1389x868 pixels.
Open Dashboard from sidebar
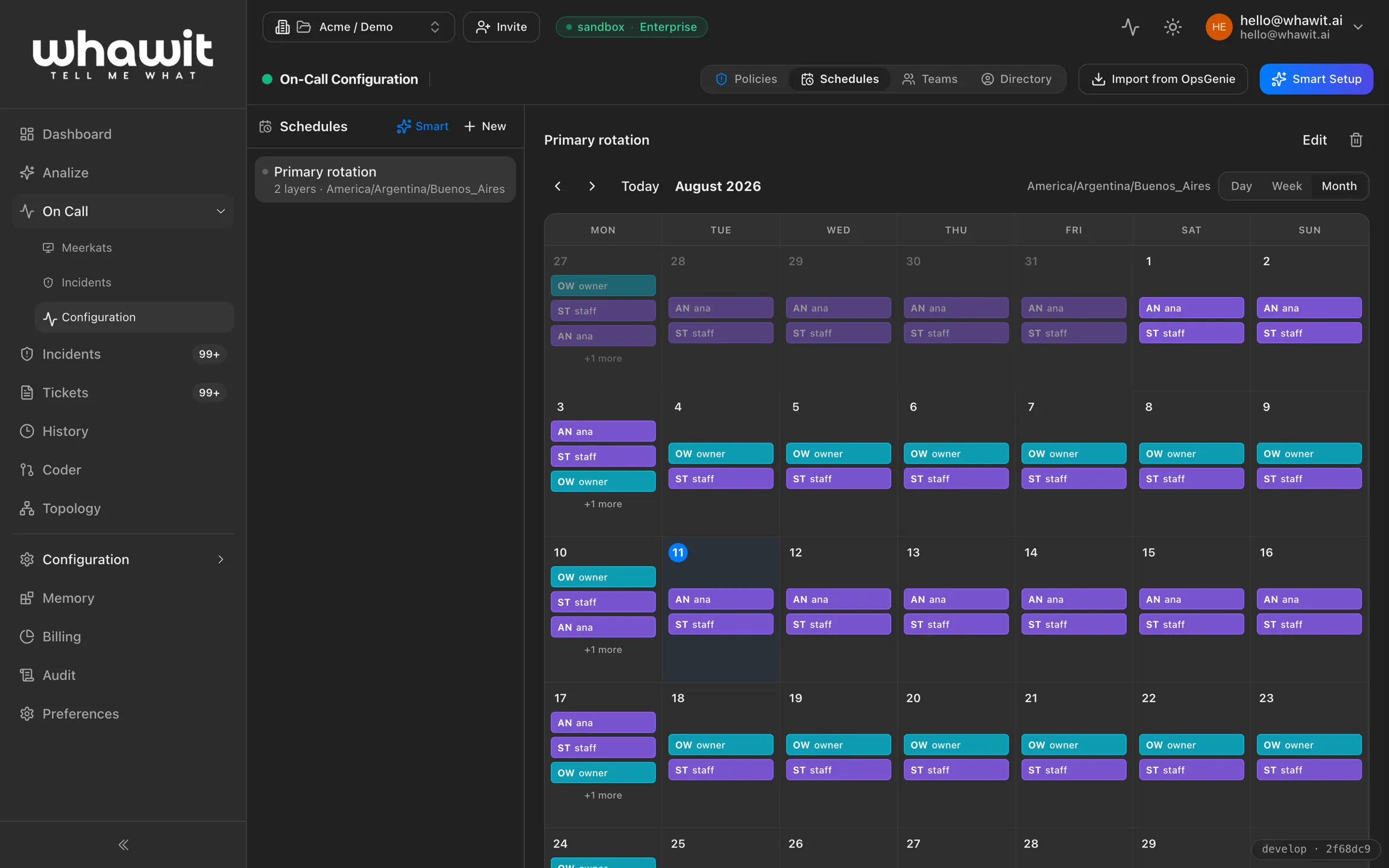[x=123, y=134]
